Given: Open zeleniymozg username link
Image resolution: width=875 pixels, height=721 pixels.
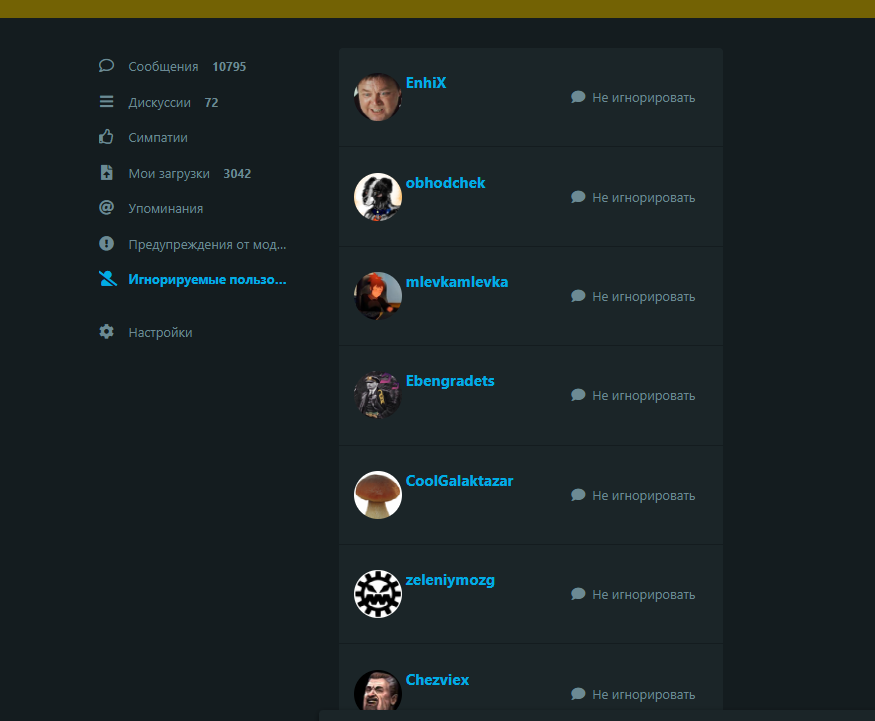Looking at the screenshot, I should click(x=450, y=580).
